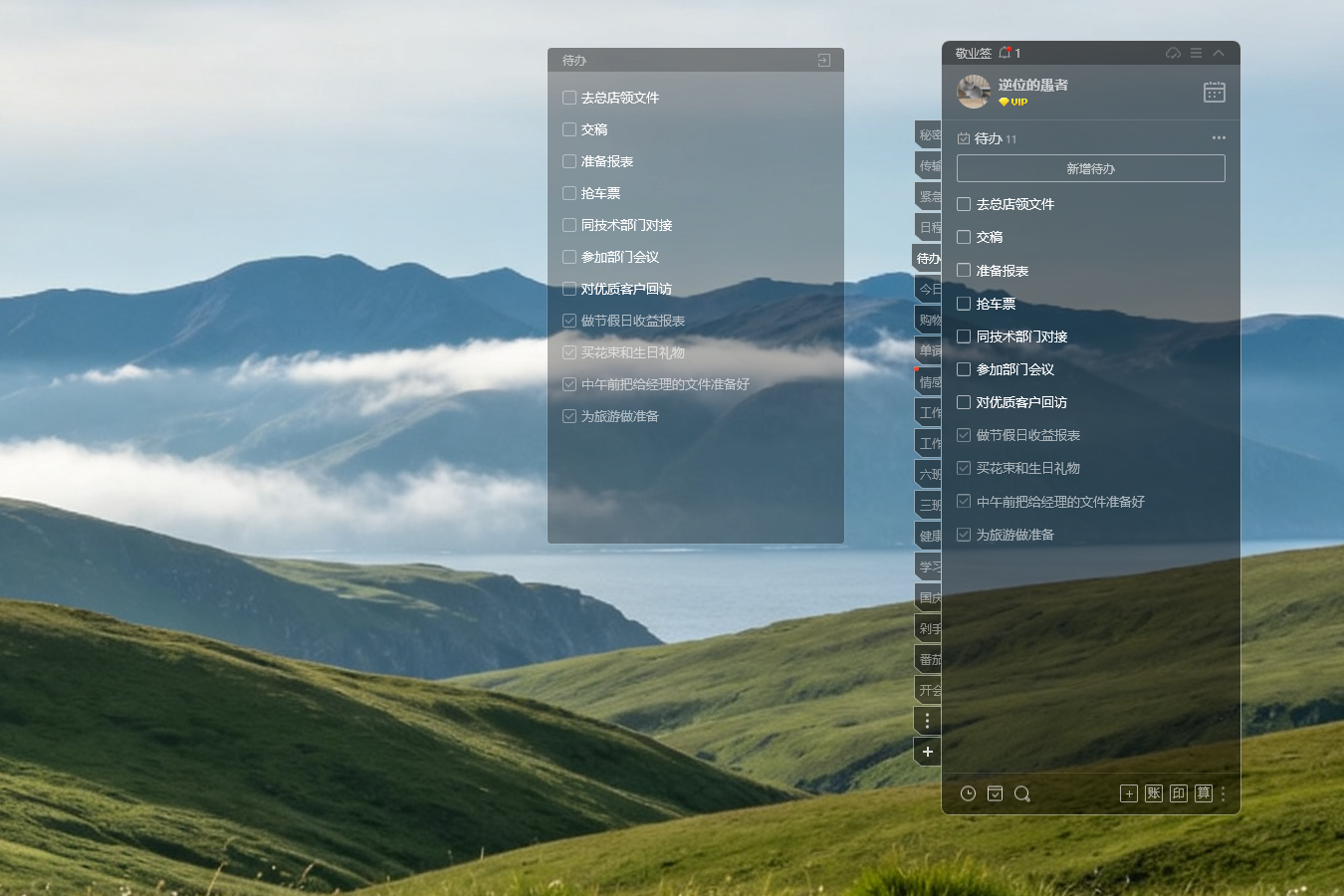Check 去总店领文件 in the main 敬业签 list
This screenshot has height=896, width=1344.
pyautogui.click(x=964, y=204)
